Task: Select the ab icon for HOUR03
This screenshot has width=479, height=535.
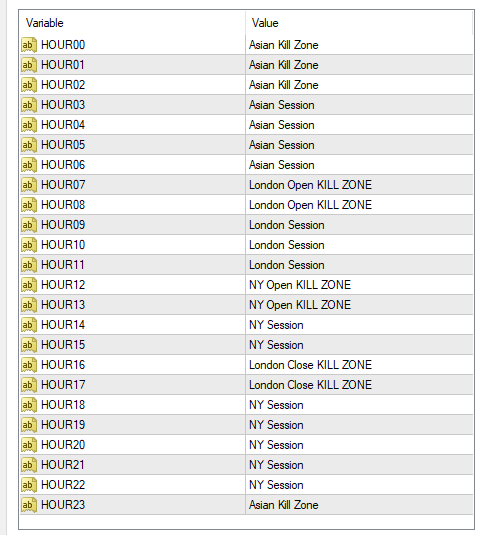Action: pos(29,105)
